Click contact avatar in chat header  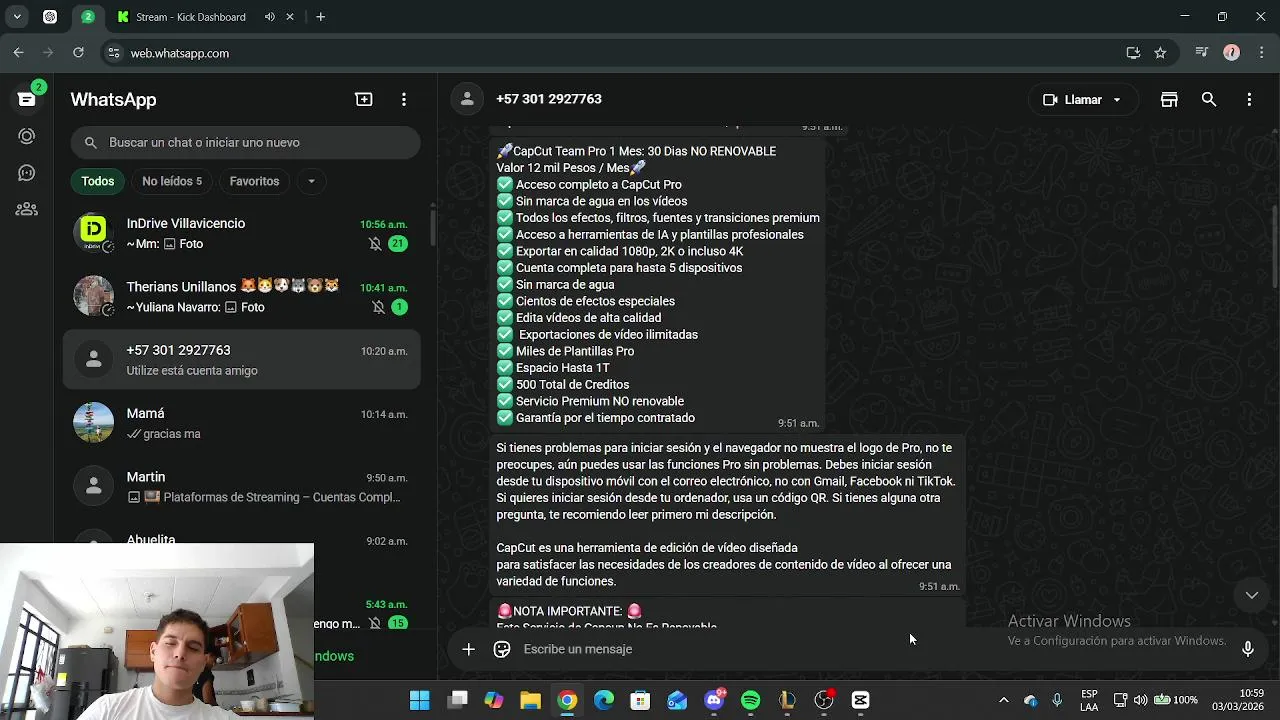pos(466,99)
